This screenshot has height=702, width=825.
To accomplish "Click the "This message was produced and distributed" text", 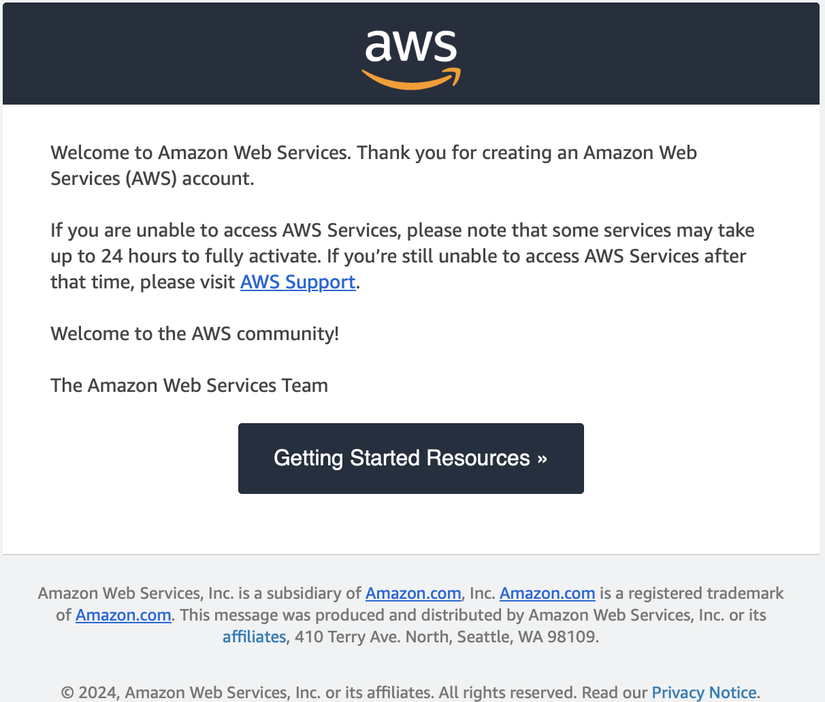I will coord(473,615).
